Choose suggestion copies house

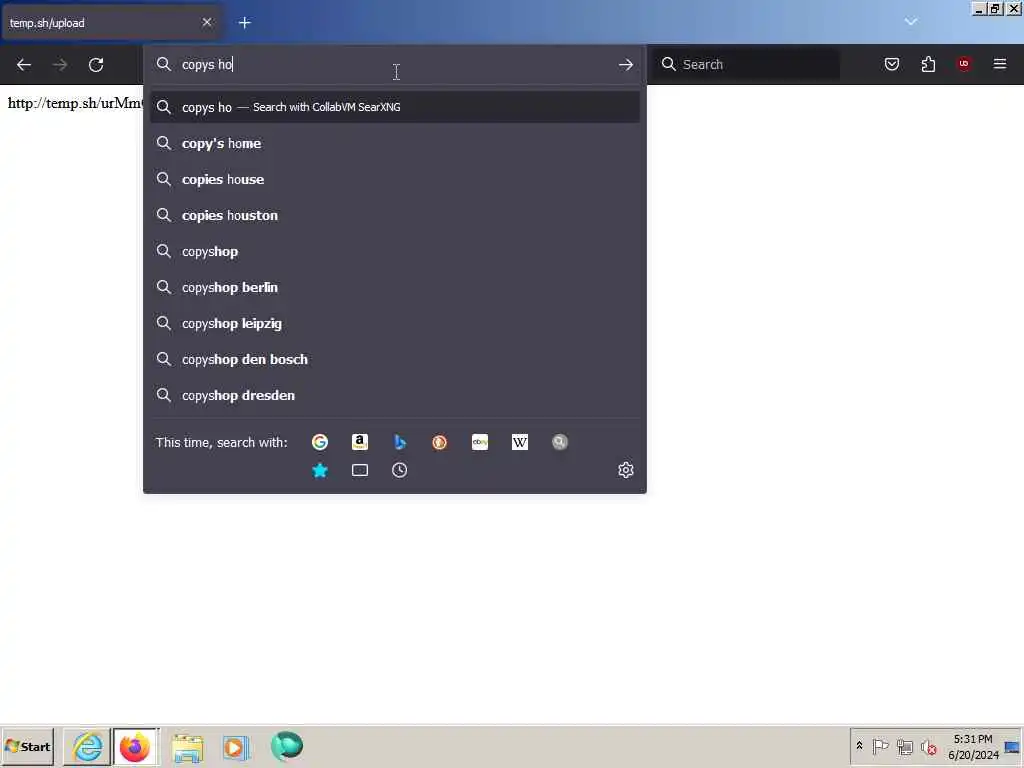[x=395, y=179]
